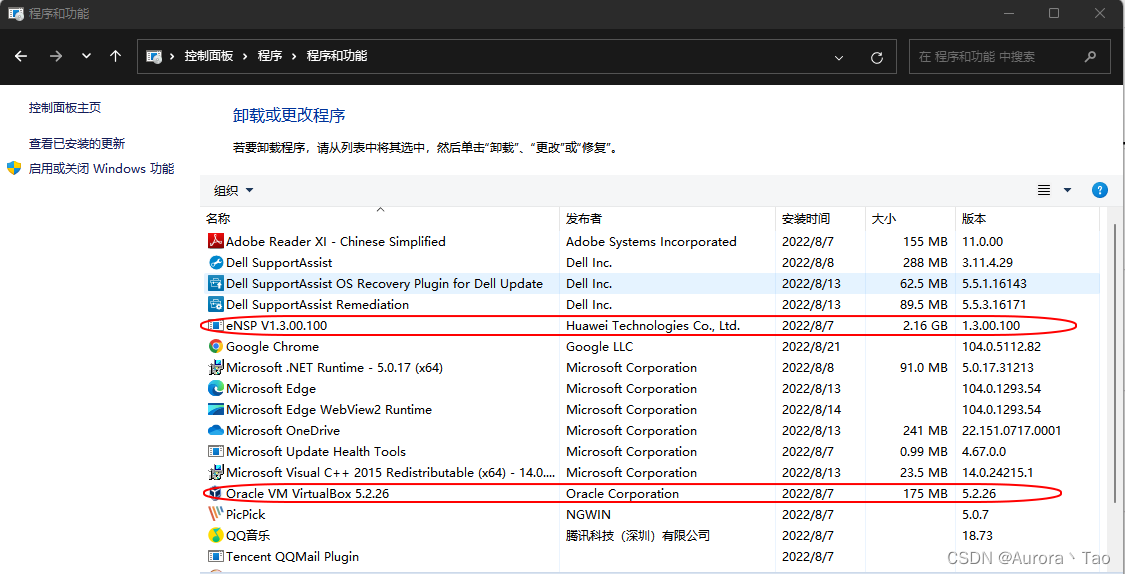Go forward with the forward arrow
The width and height of the screenshot is (1125, 574).
tap(56, 56)
